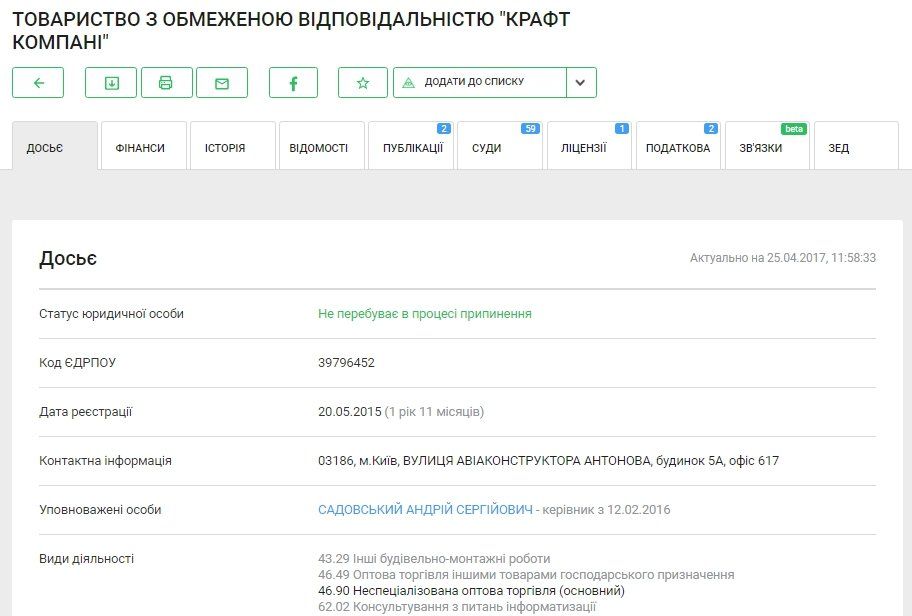Expand the ДОДАТИ ДО СПИСКУ dropdown chevron
This screenshot has height=616, width=912.
click(x=580, y=83)
